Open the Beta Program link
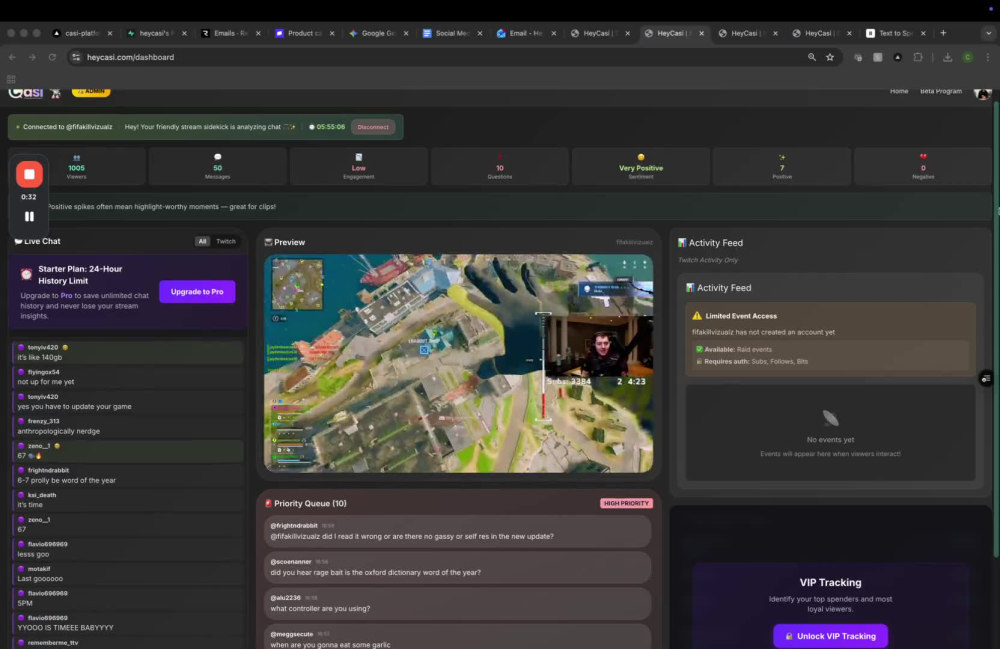Image resolution: width=1000 pixels, height=649 pixels. point(941,91)
